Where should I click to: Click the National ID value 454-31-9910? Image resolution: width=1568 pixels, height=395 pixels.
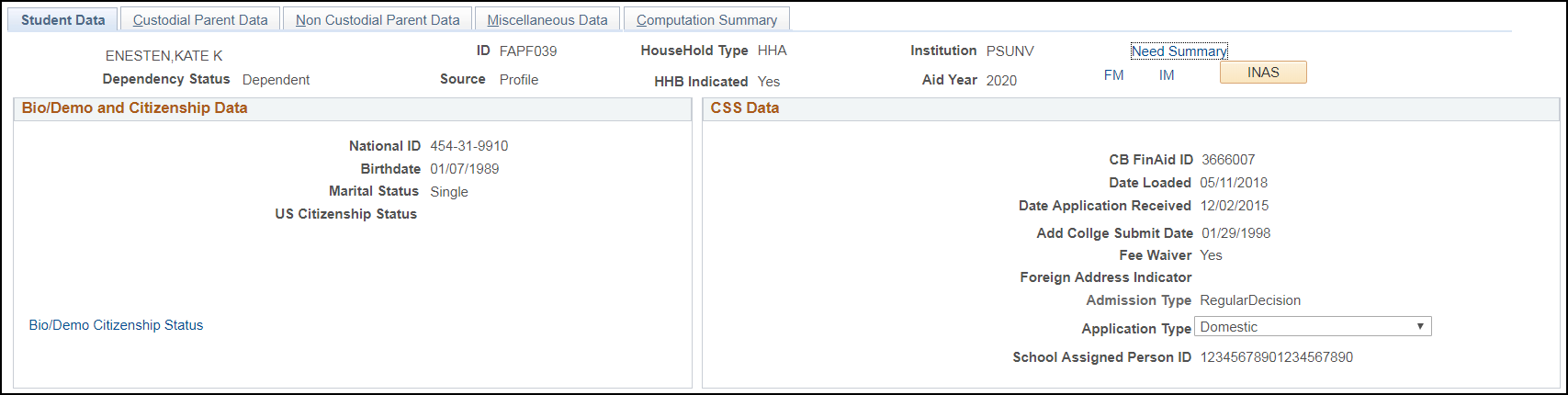click(469, 146)
